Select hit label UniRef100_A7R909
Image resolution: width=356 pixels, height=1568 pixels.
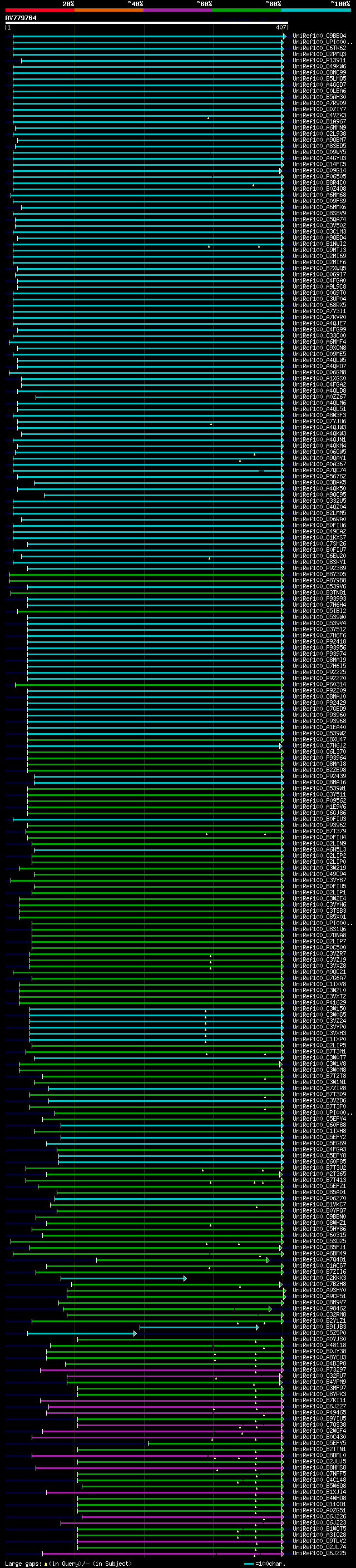coord(319,103)
